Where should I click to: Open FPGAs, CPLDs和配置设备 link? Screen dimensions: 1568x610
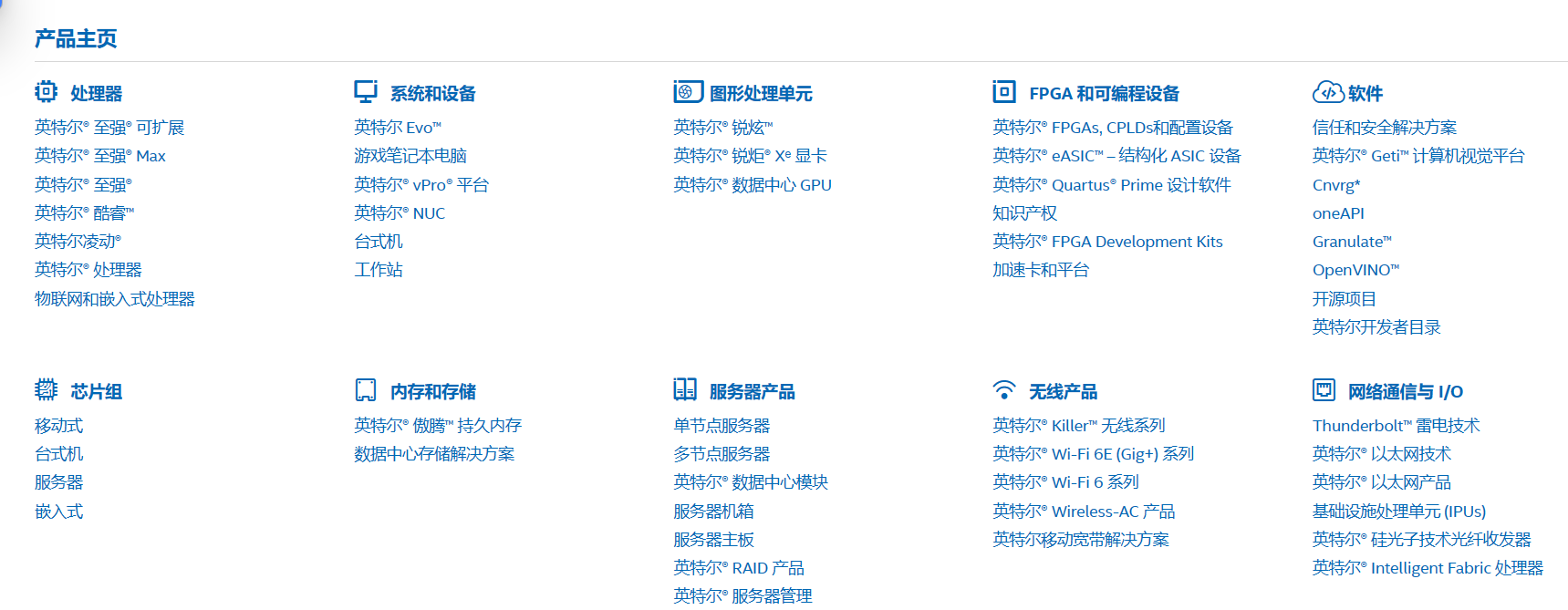(1113, 128)
